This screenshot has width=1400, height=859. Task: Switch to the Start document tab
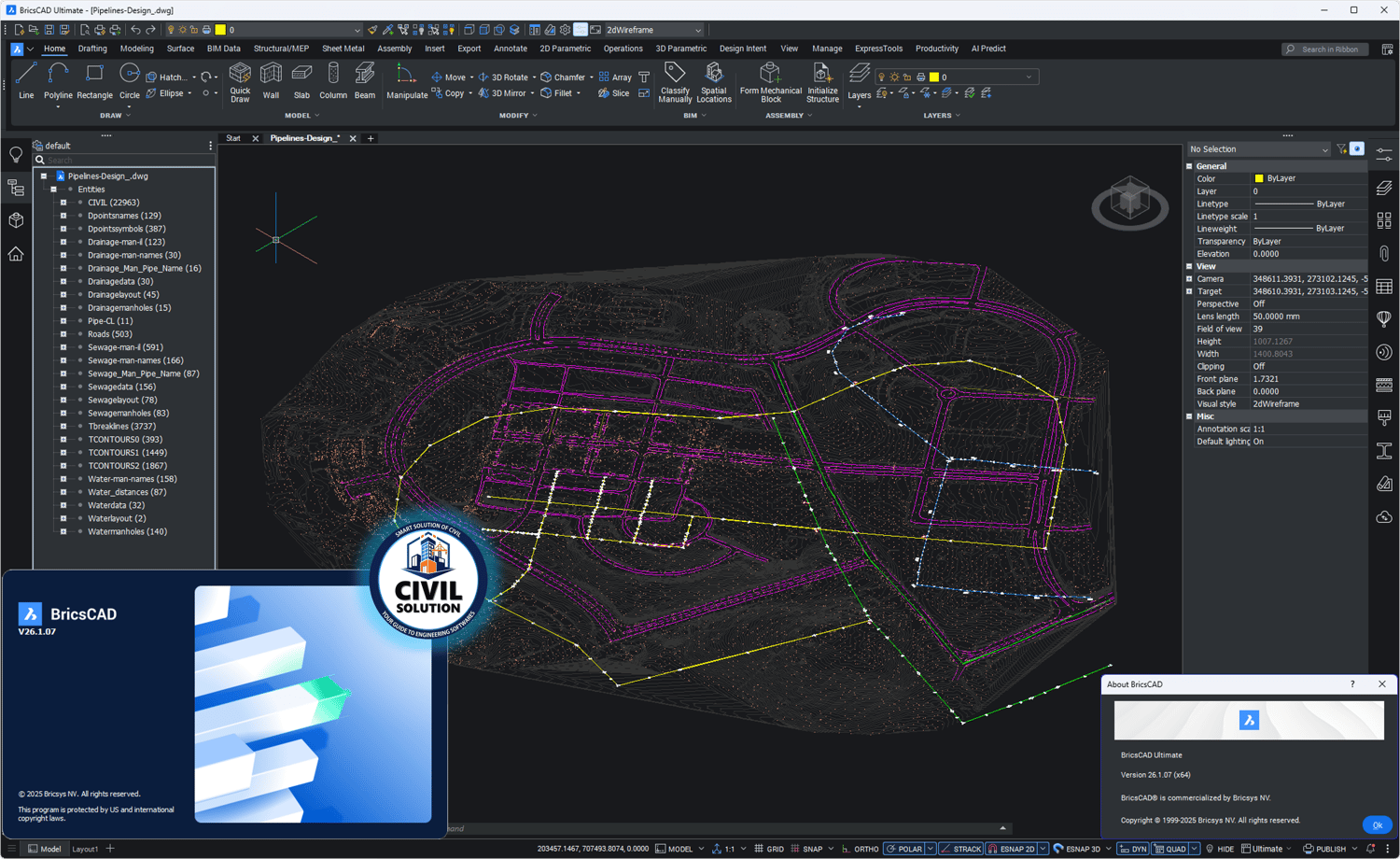(233, 138)
